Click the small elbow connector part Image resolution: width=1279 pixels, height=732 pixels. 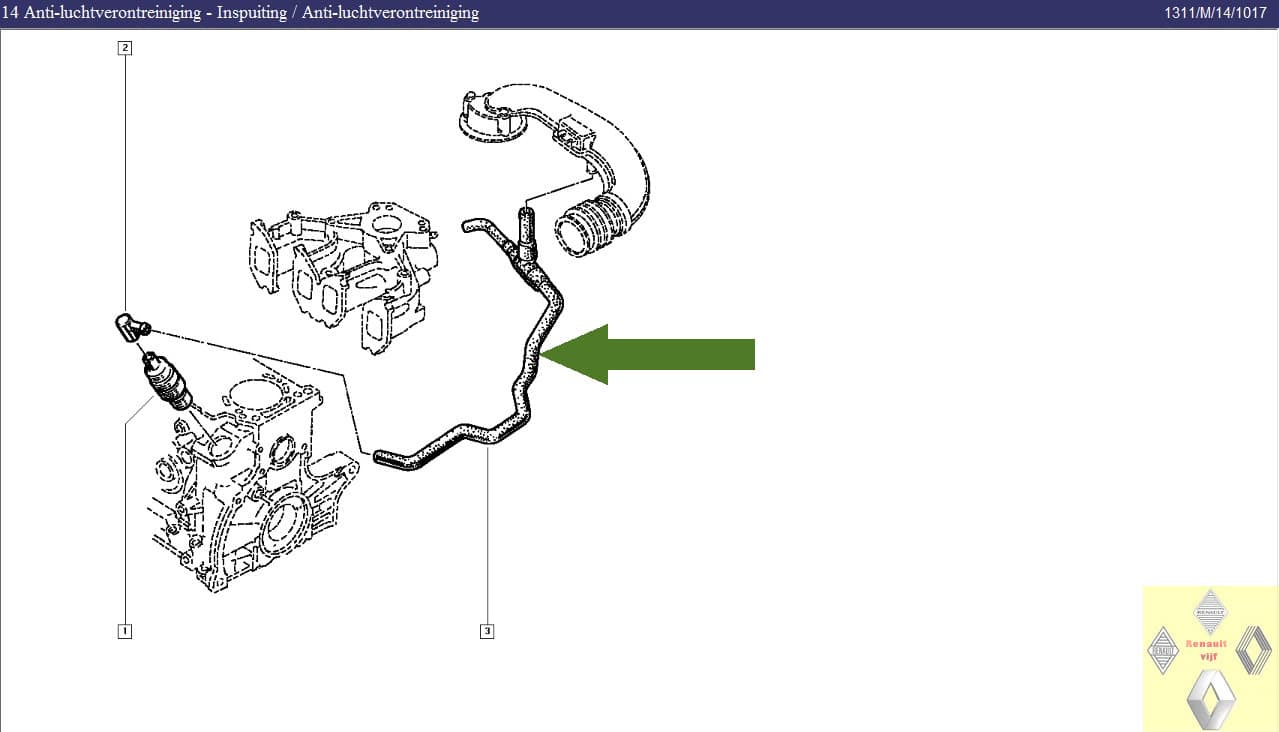130,327
